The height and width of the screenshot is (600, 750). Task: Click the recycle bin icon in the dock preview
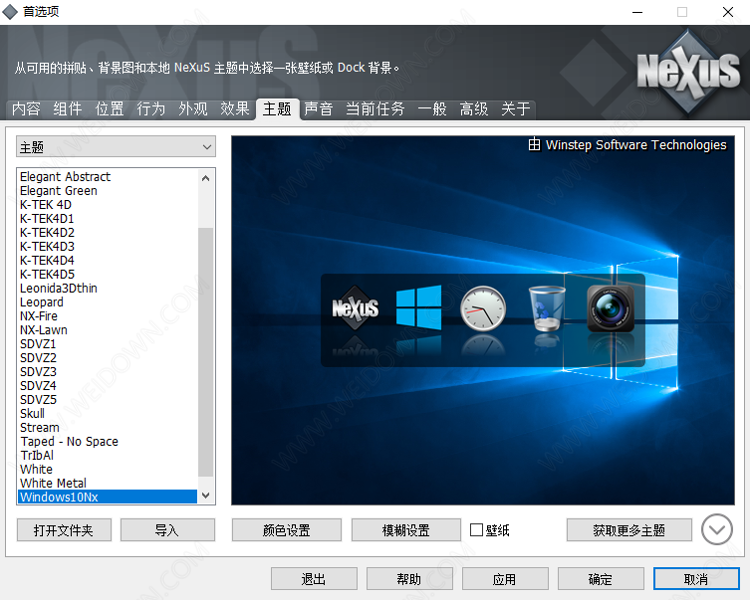(546, 309)
